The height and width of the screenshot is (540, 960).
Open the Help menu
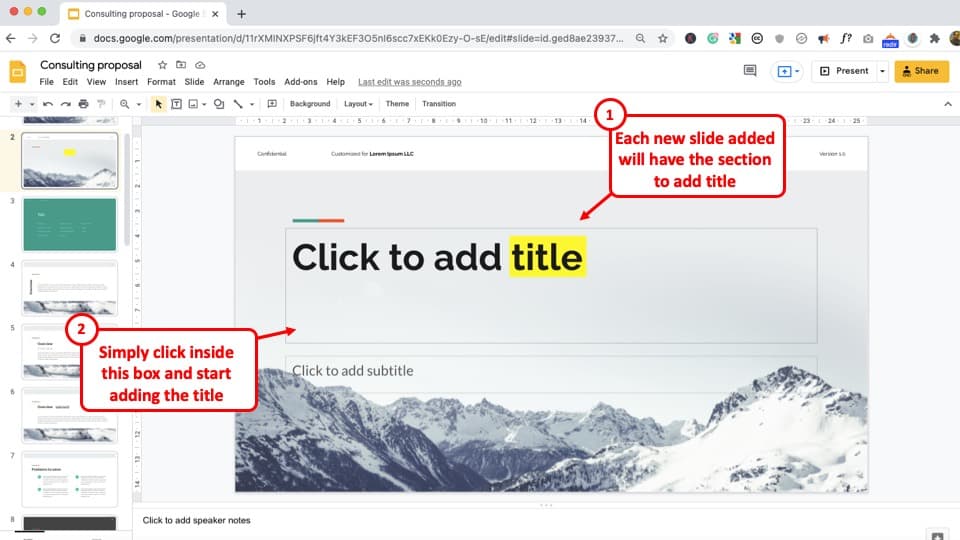pyautogui.click(x=336, y=82)
